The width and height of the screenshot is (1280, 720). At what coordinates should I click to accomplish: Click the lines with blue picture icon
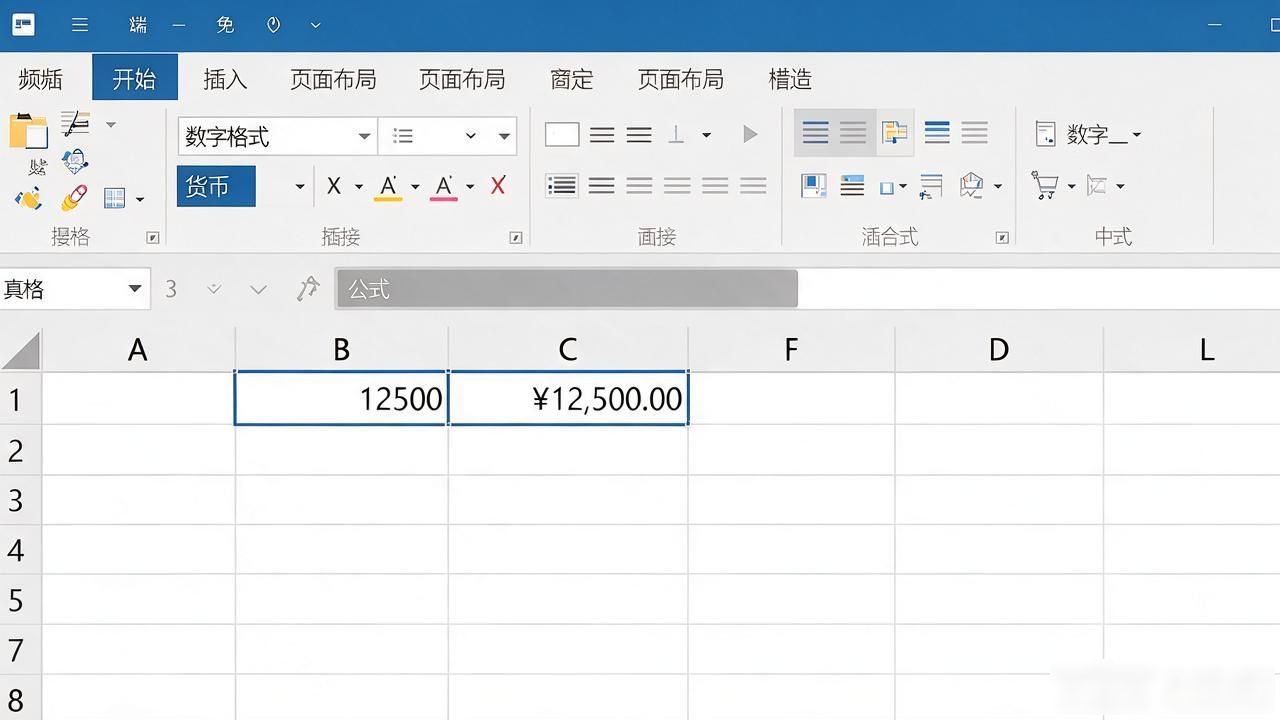[x=852, y=186]
